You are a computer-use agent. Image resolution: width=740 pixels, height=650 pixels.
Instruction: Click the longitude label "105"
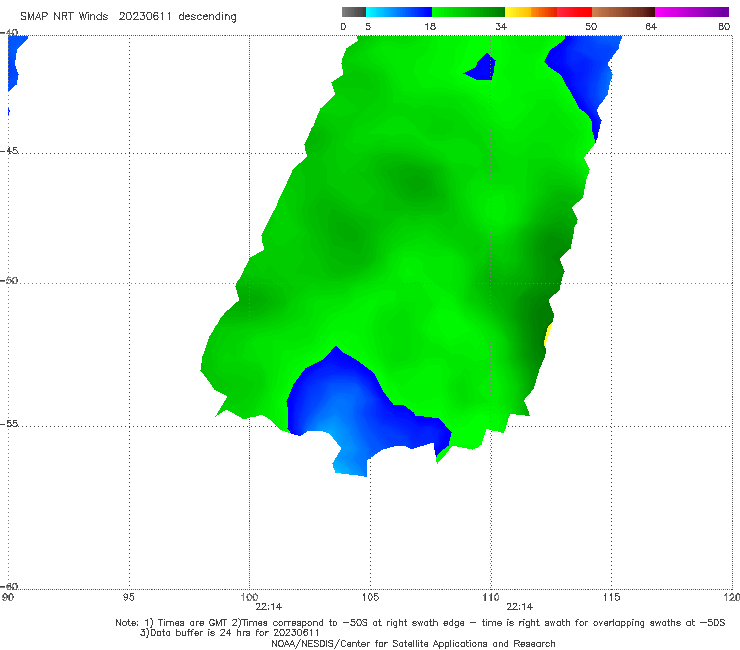(370, 597)
